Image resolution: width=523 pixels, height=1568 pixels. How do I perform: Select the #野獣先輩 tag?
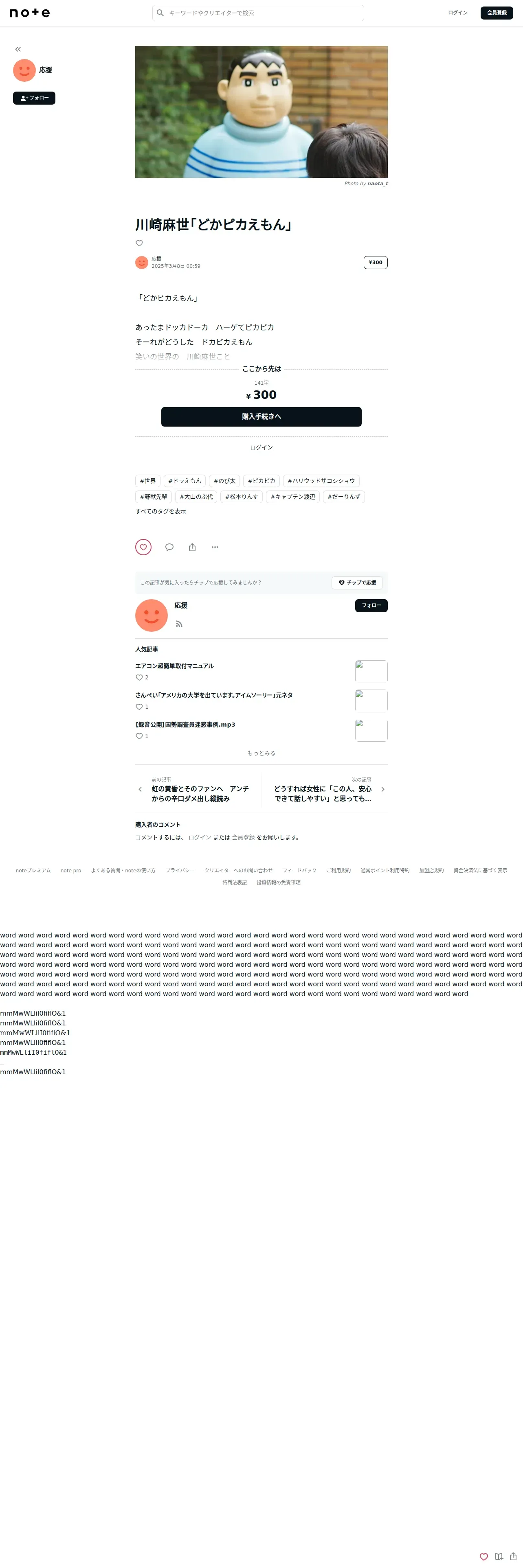tap(154, 497)
